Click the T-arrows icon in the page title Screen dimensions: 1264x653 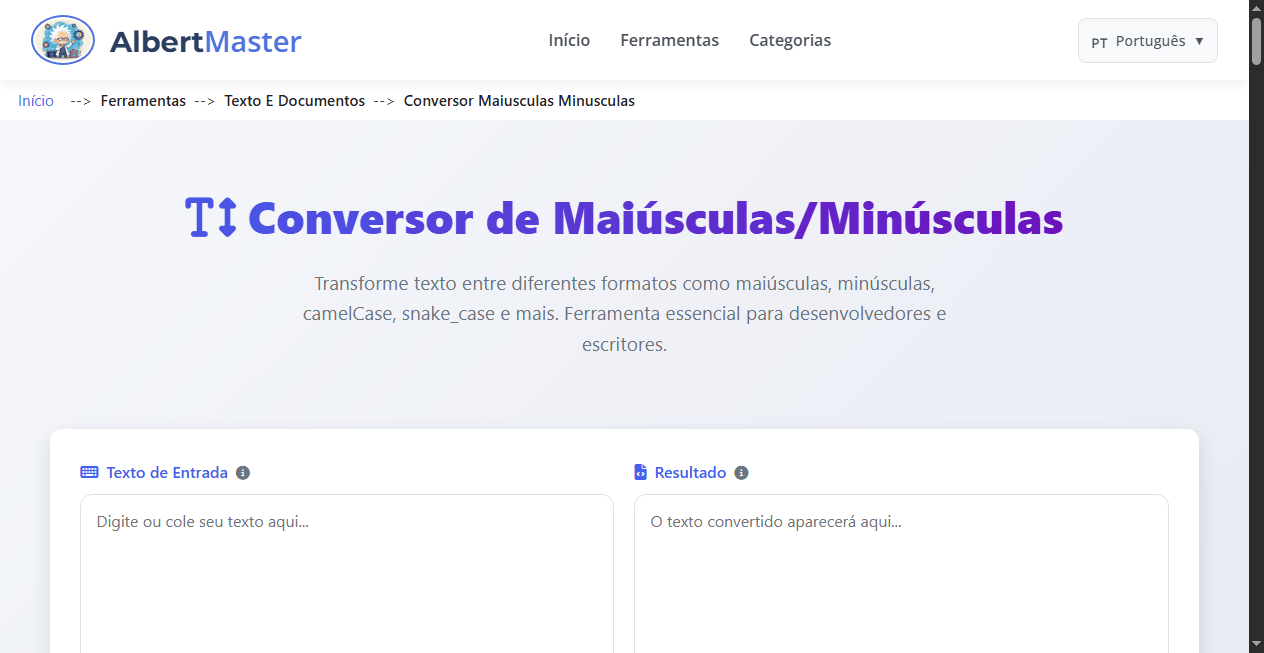pyautogui.click(x=210, y=218)
